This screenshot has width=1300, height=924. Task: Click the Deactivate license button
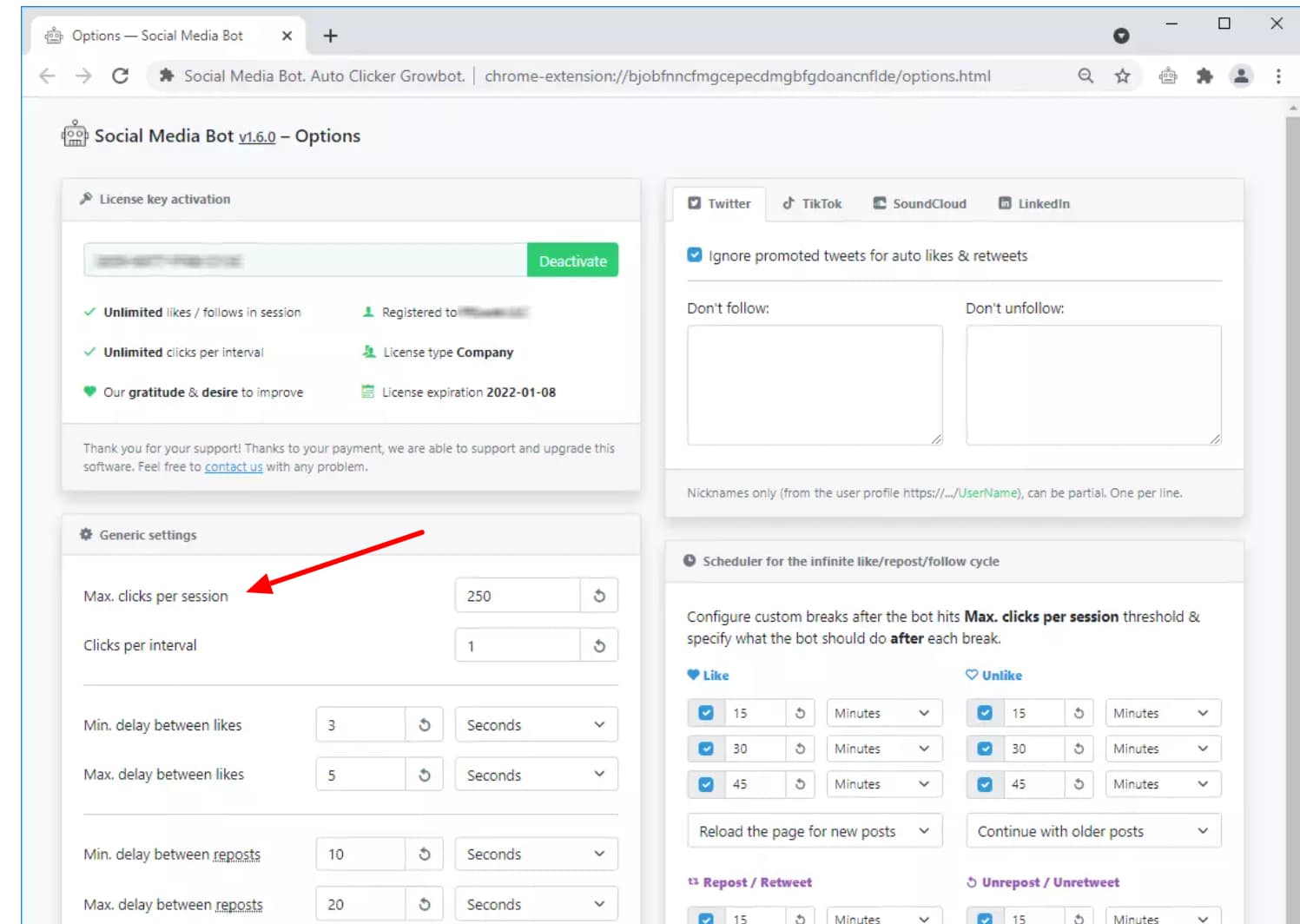(572, 260)
